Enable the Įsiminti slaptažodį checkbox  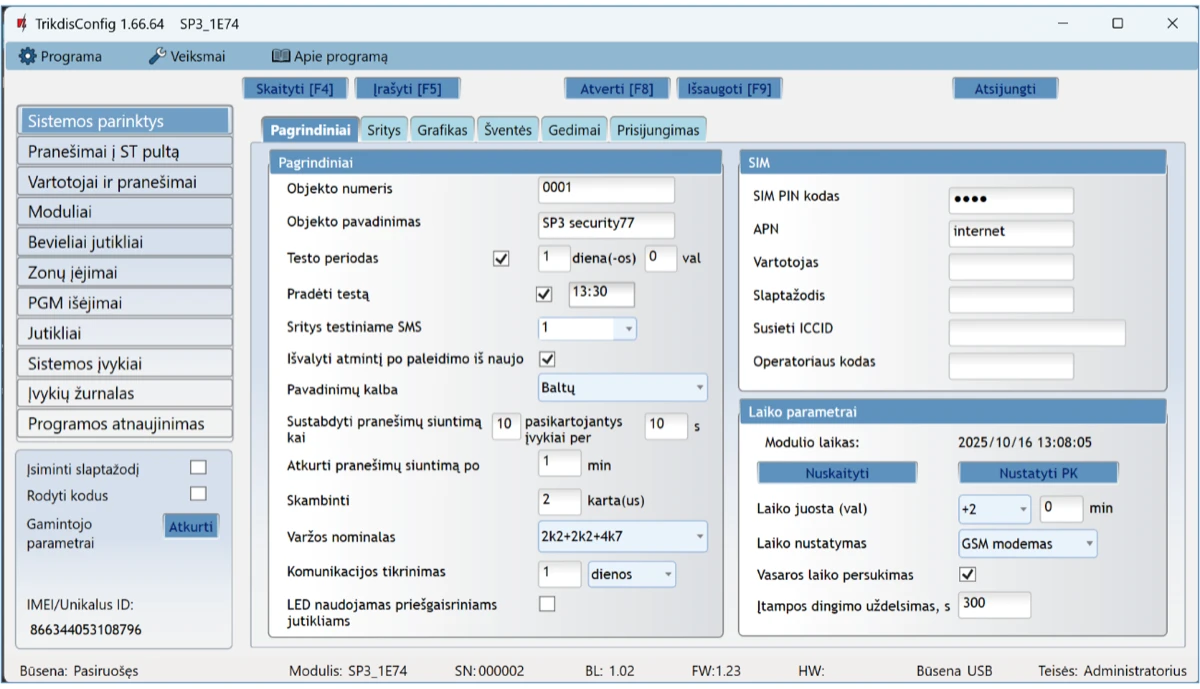click(198, 467)
